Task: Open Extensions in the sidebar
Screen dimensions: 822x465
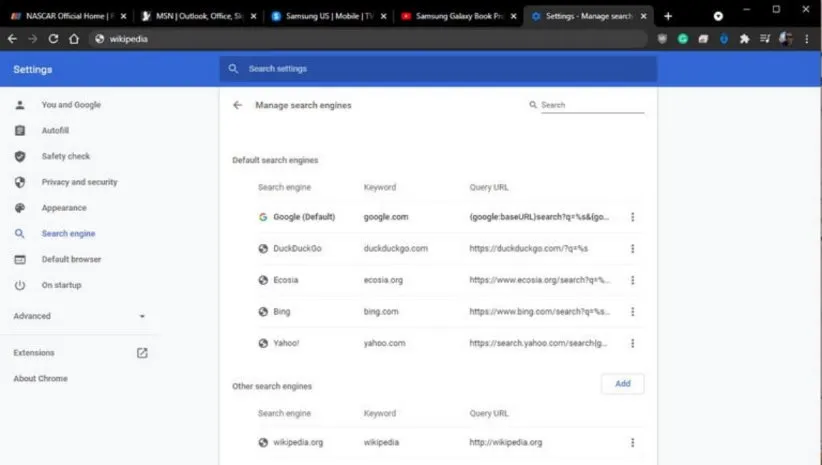Action: coord(34,353)
